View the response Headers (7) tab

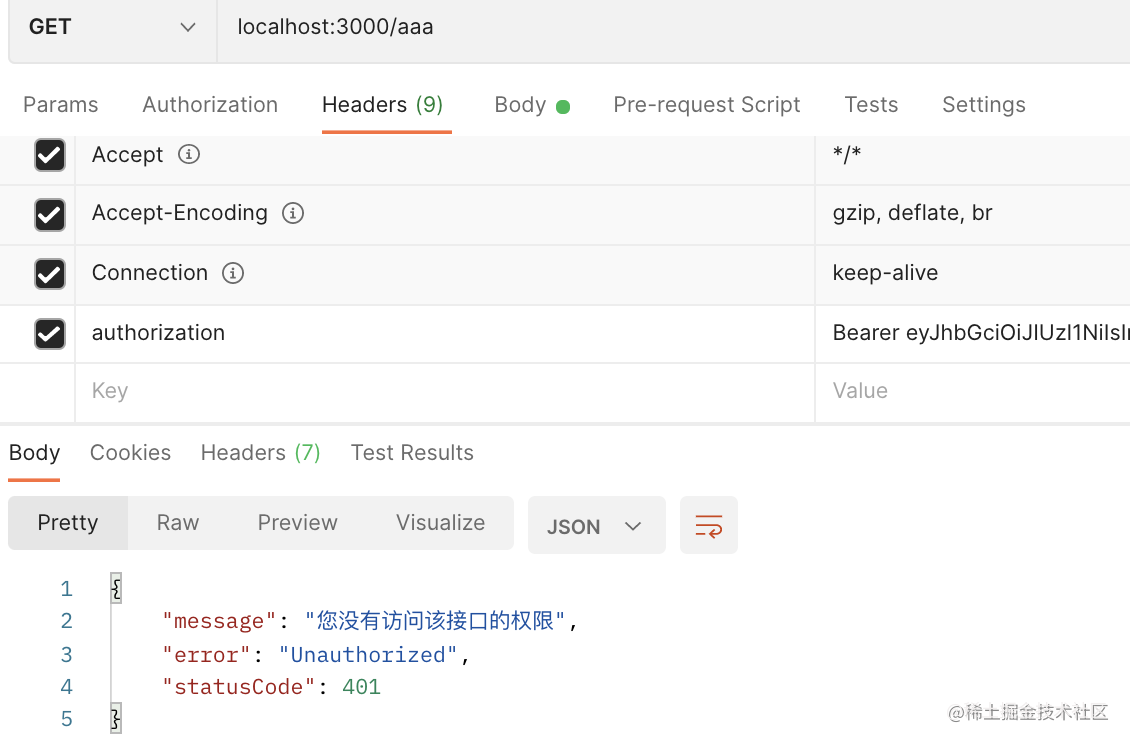[260, 453]
